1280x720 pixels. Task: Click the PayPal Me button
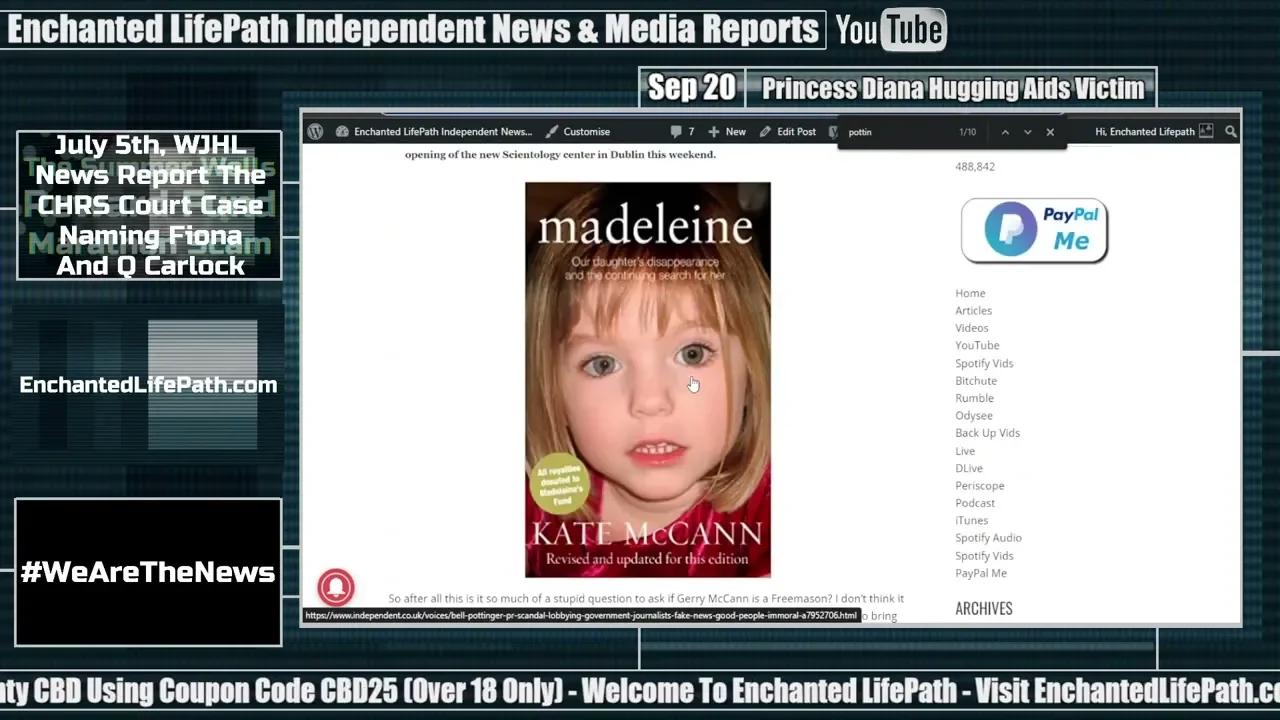pos(981,572)
